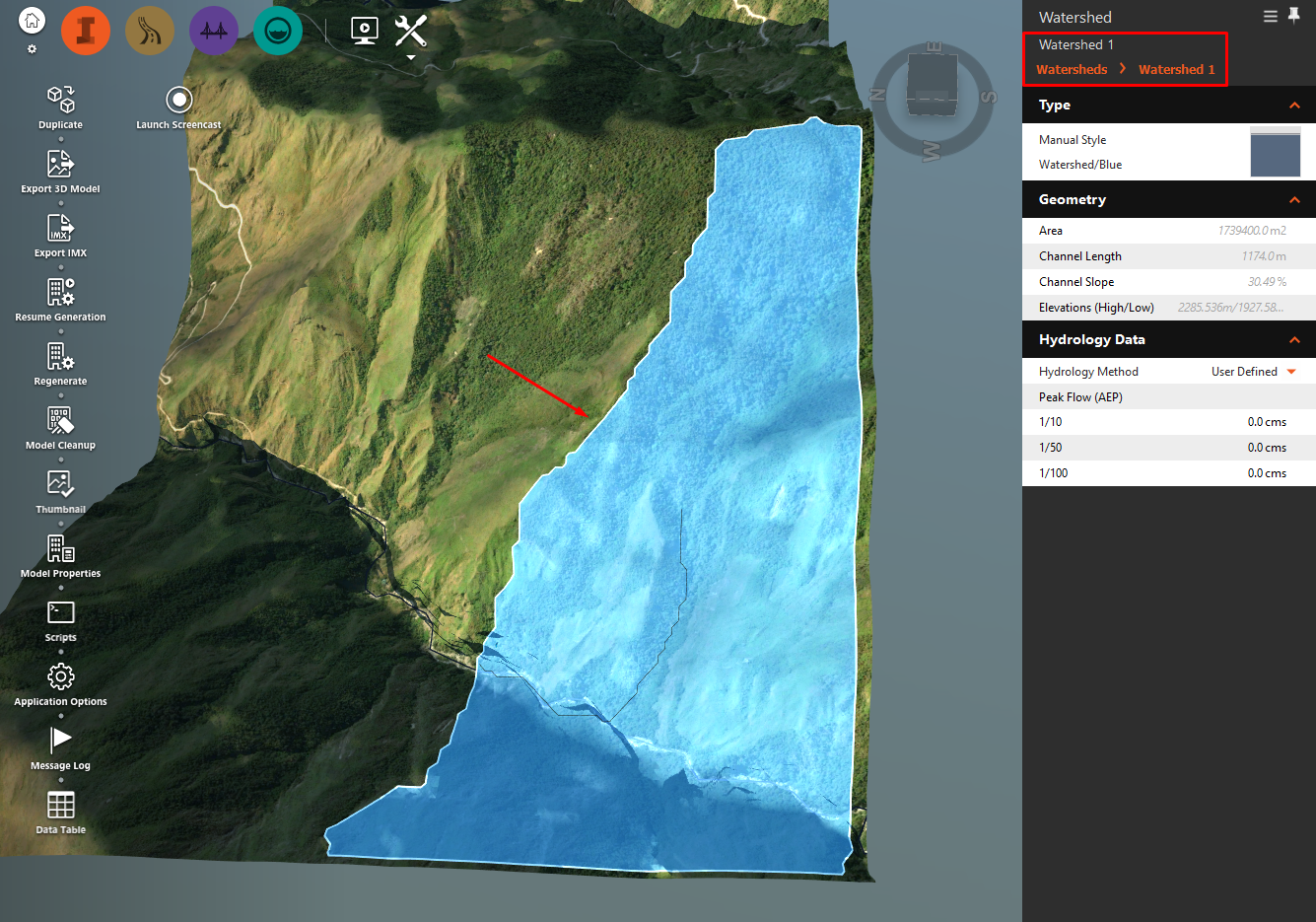Collapse the Geometry section
Image resolution: width=1316 pixels, height=922 pixels.
pyautogui.click(x=1294, y=200)
